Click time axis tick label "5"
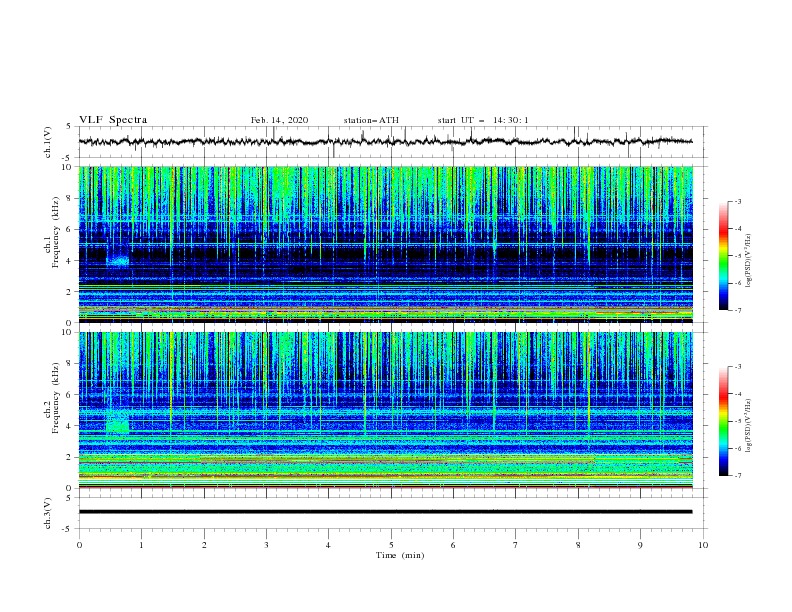 coord(391,545)
